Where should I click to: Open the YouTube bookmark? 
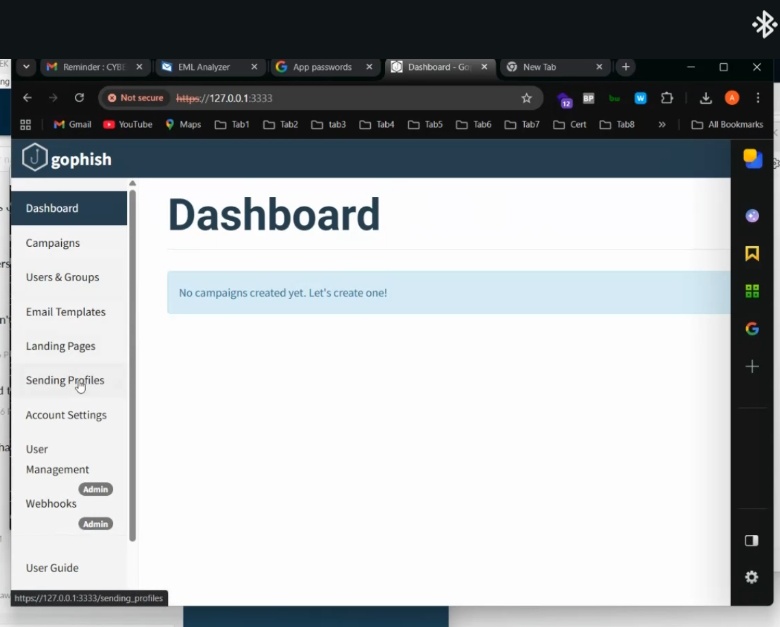(x=128, y=124)
